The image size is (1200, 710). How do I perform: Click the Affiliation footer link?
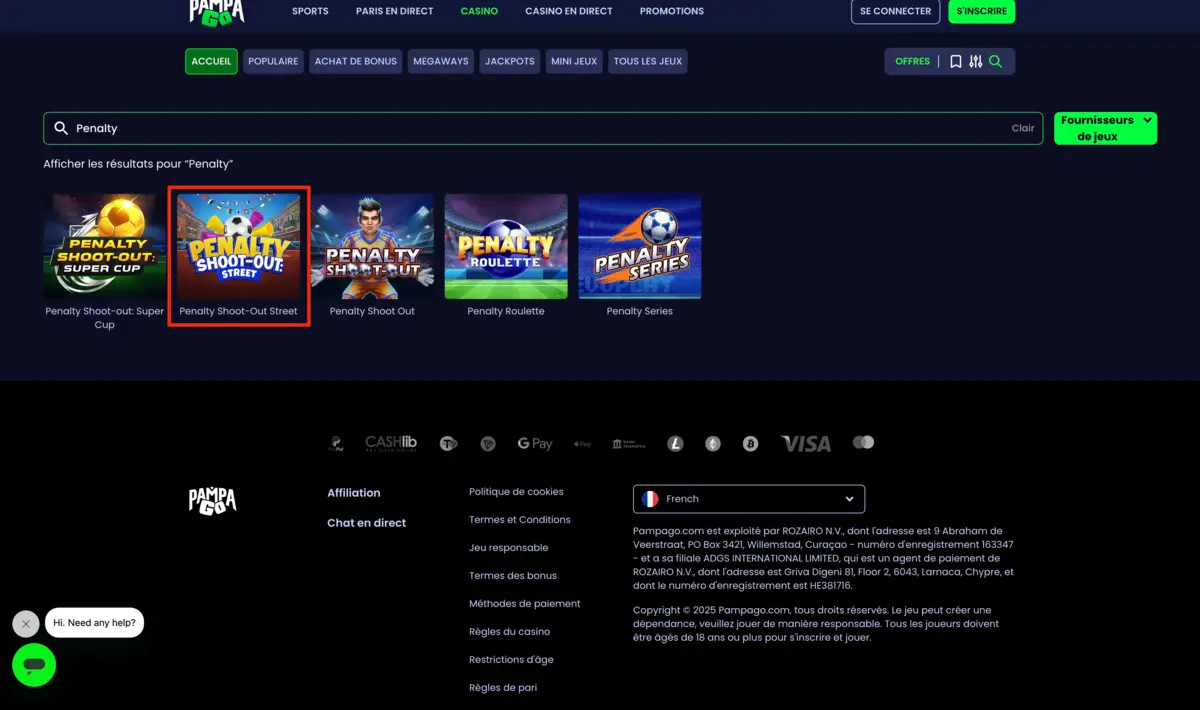pyautogui.click(x=354, y=493)
